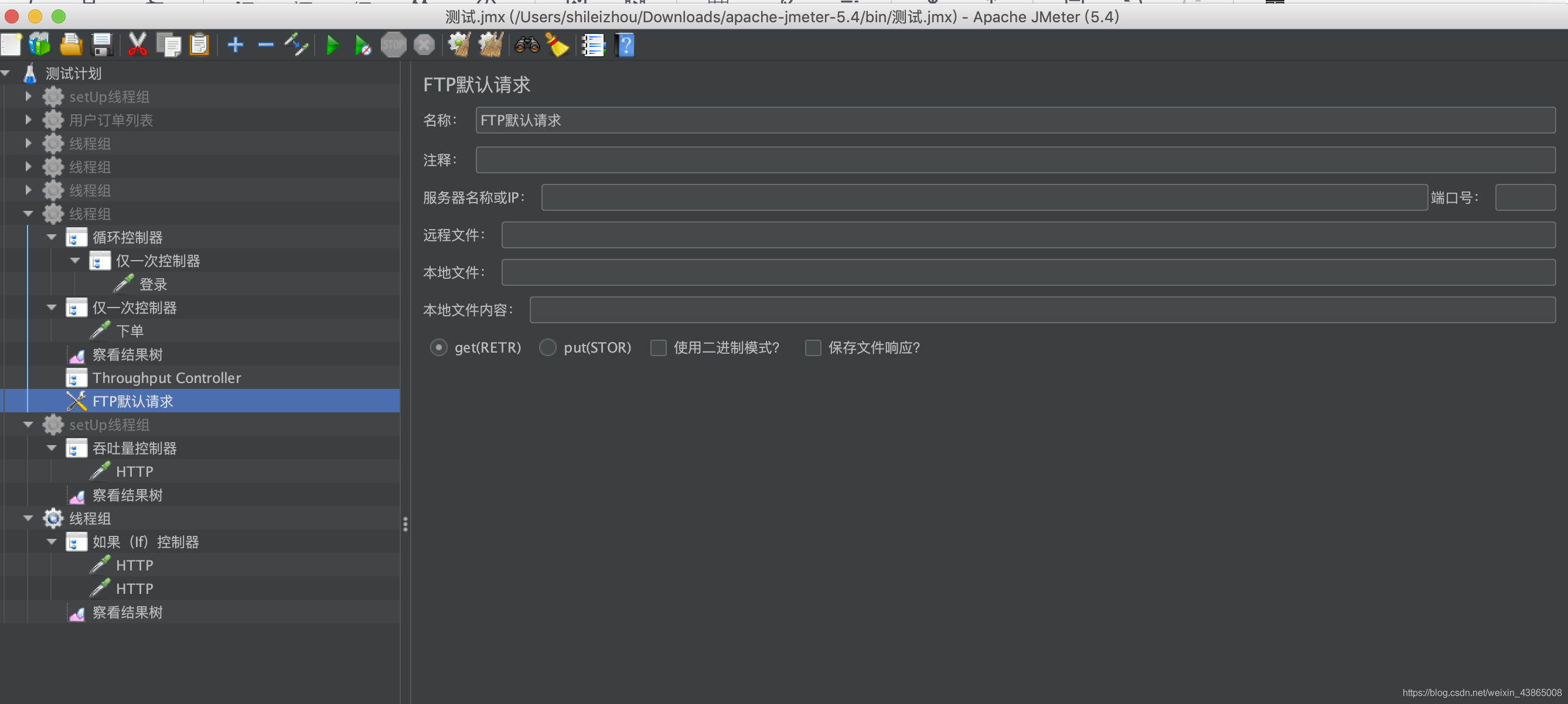Screen dimensions: 1568x704
Task: Click the gray STOP icon
Action: coord(393,45)
